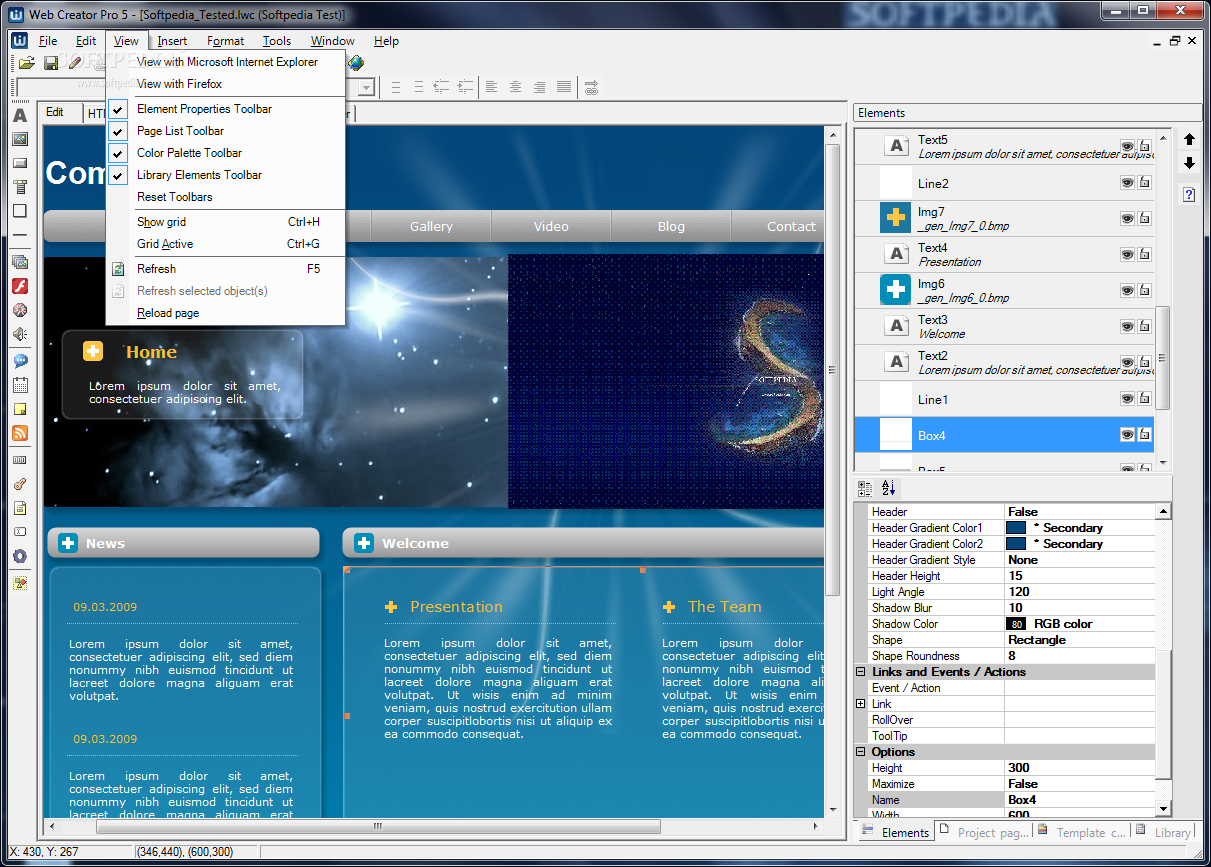
Task: Move element up with black up arrow
Action: [1189, 139]
